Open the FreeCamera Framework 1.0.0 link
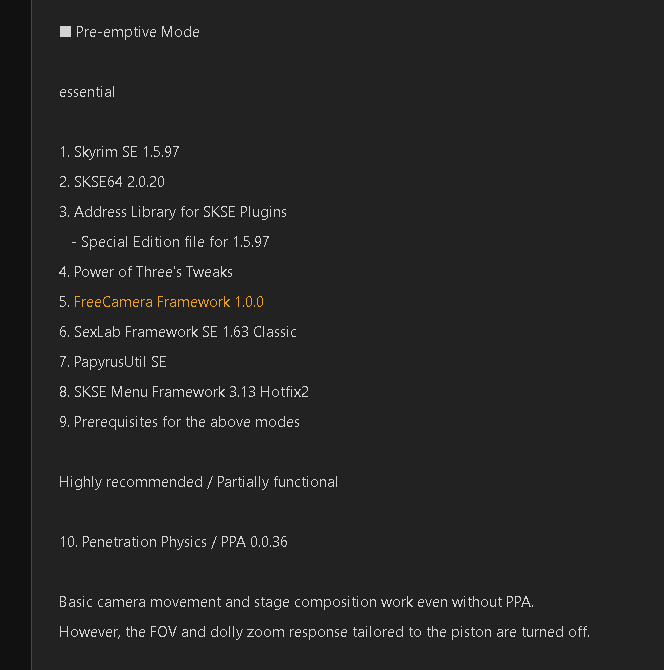This screenshot has height=670, width=664. pyautogui.click(x=168, y=302)
